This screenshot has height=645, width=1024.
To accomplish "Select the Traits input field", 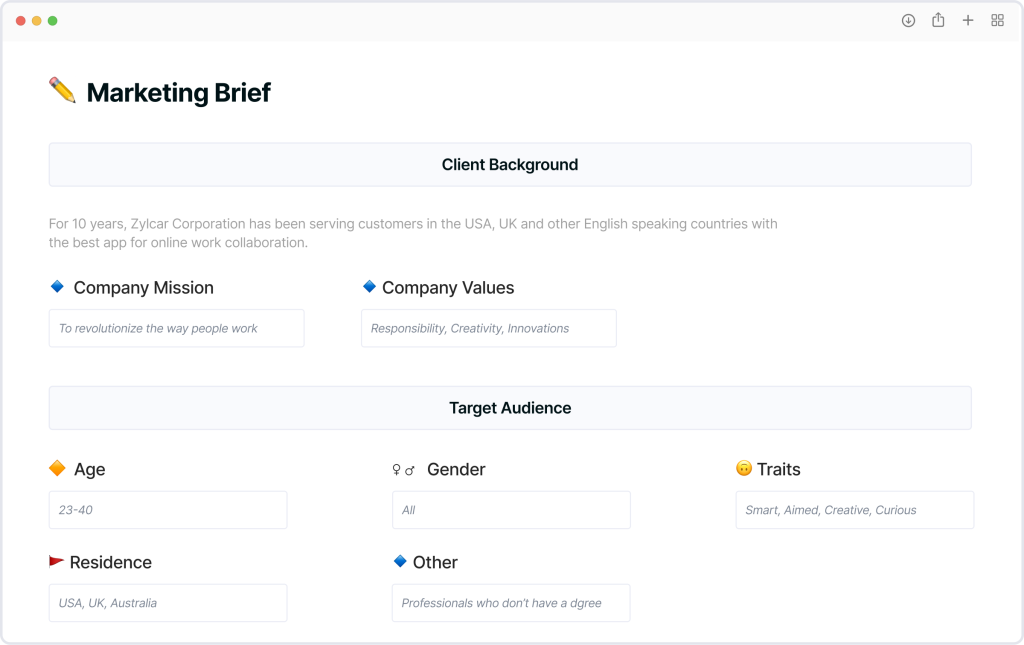I will pos(855,510).
